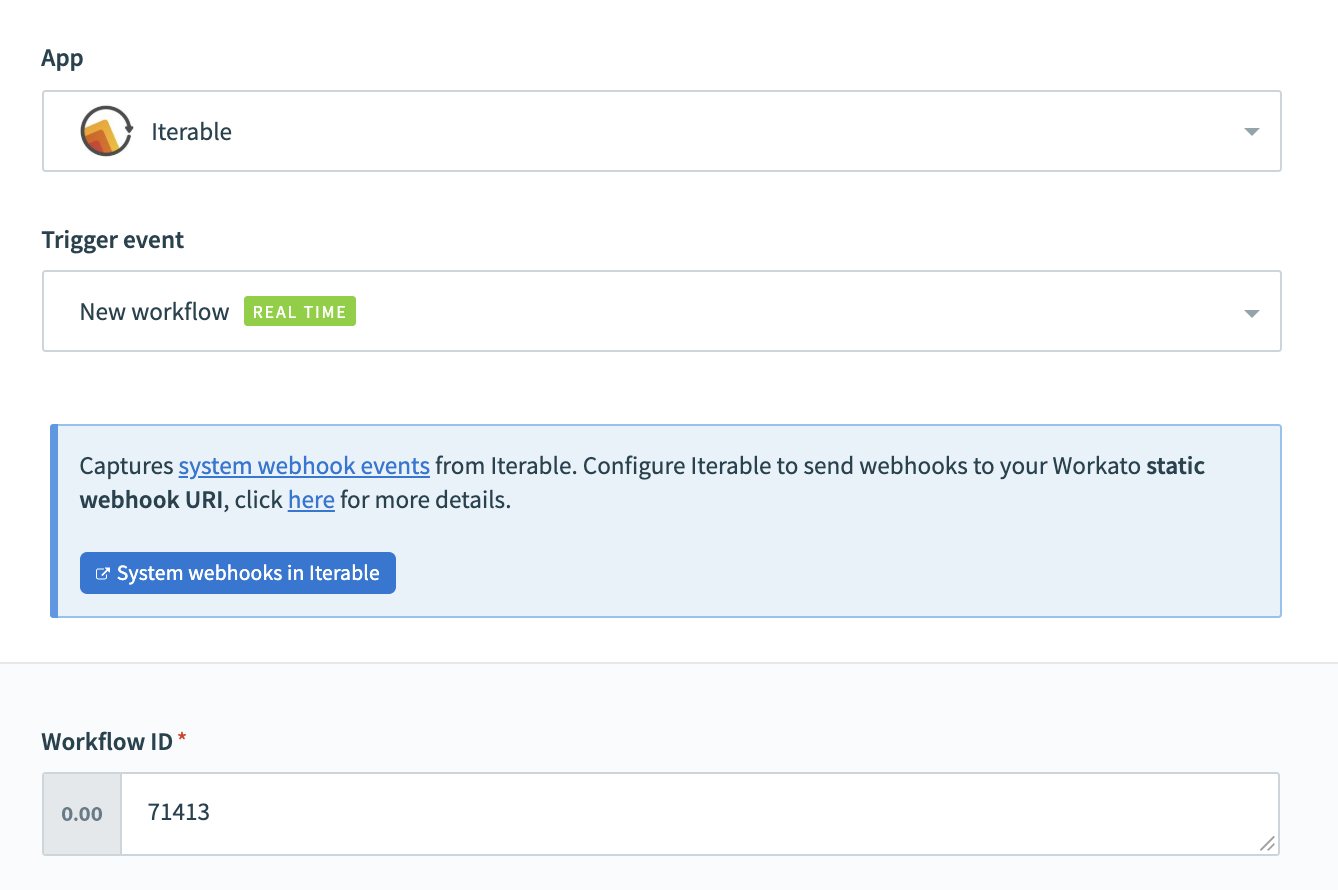Select the workflow ID value 71413
The height and width of the screenshot is (890, 1338).
coord(178,813)
